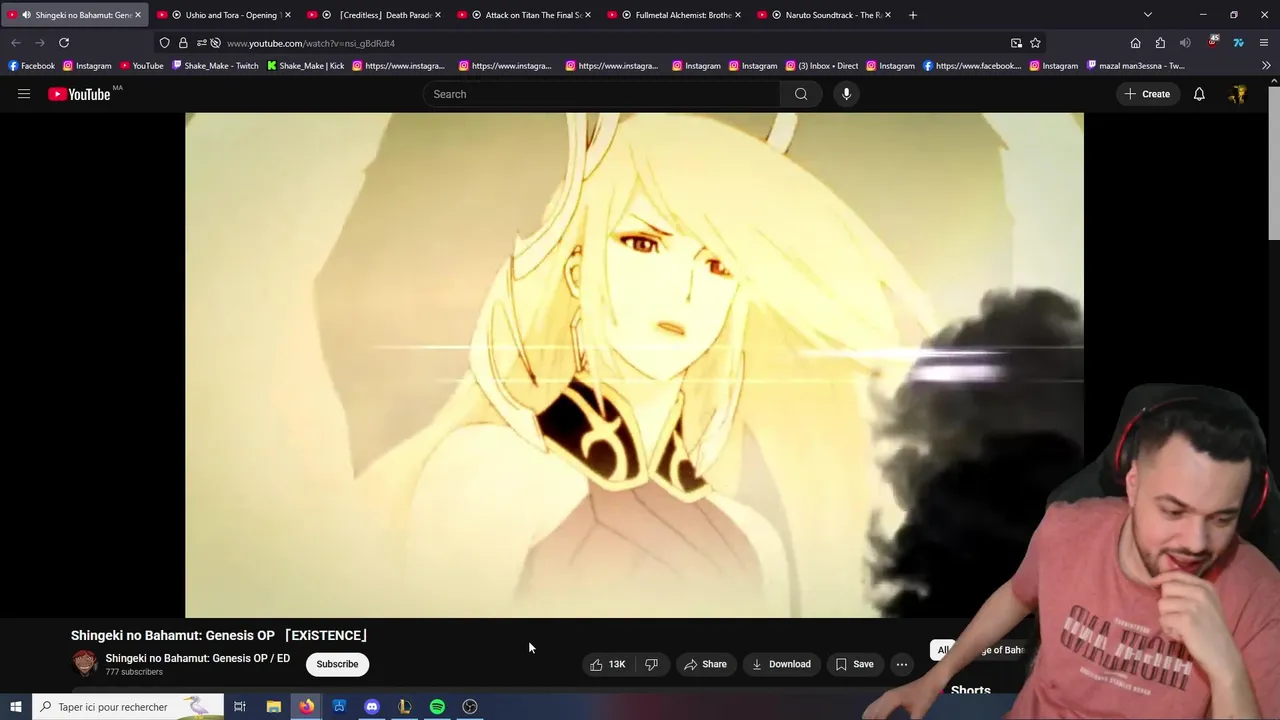The width and height of the screenshot is (1280, 720).
Task: Mute the playing Shingeki no Bahamut tab audio icon
Action: pyautogui.click(x=26, y=15)
